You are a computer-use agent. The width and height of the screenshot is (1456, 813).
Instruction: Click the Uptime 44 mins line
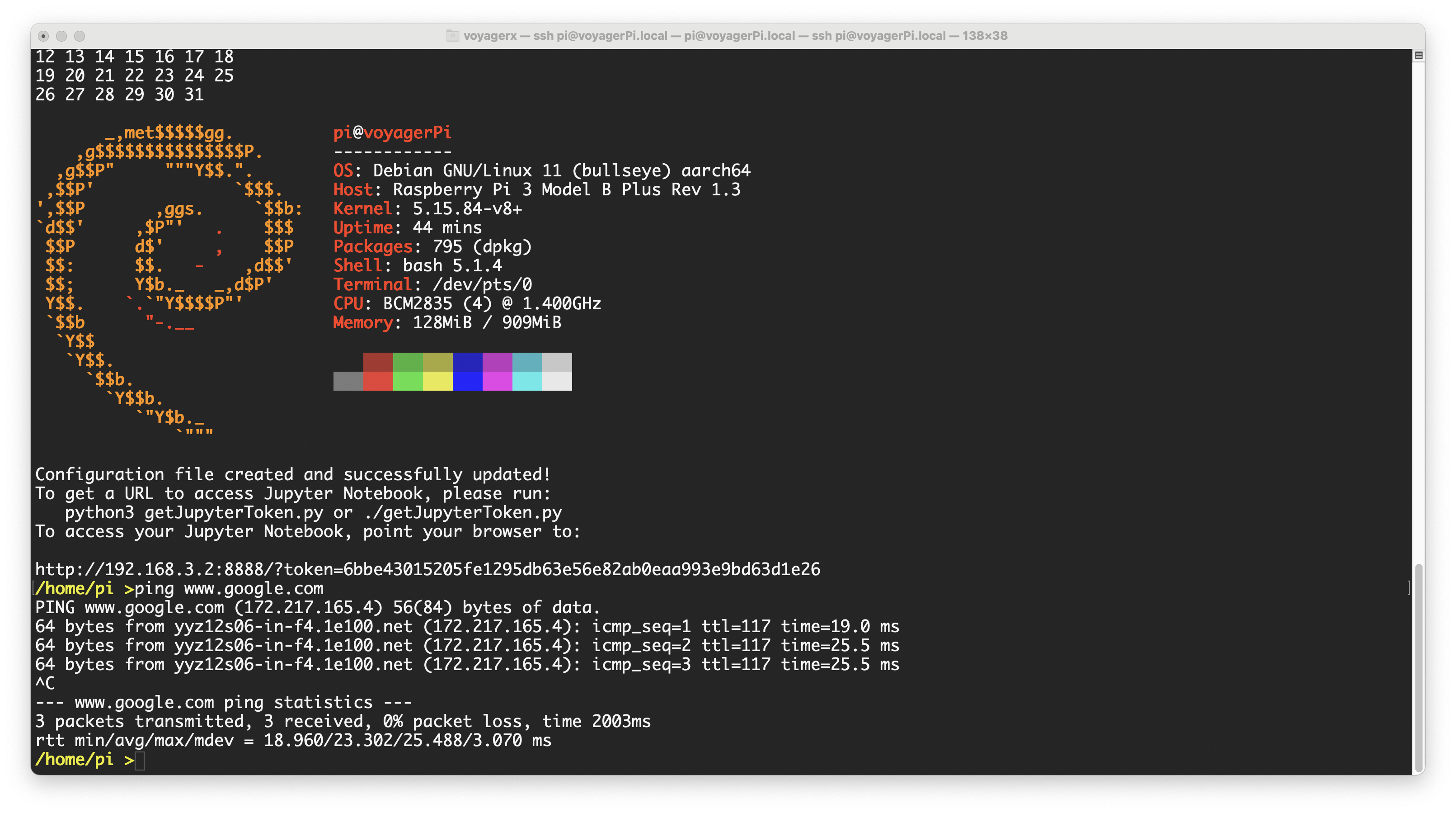click(408, 227)
